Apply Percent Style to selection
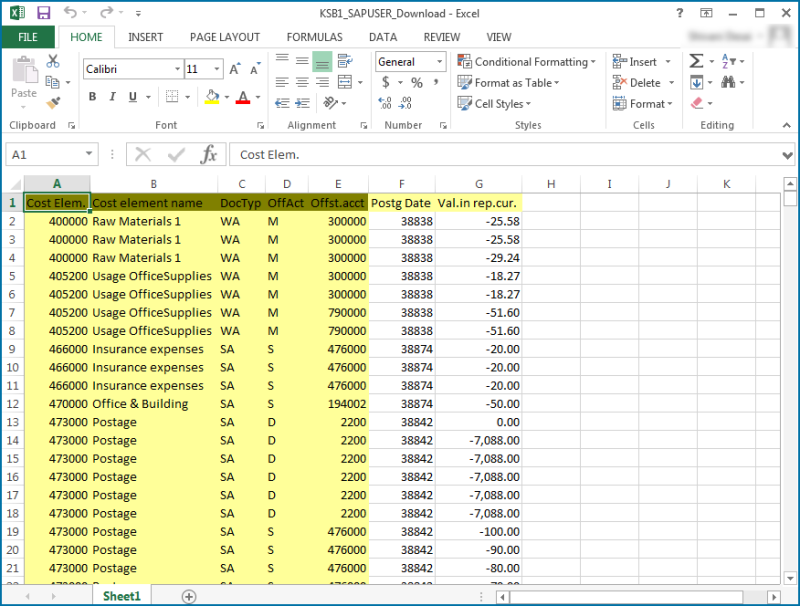 416,83
